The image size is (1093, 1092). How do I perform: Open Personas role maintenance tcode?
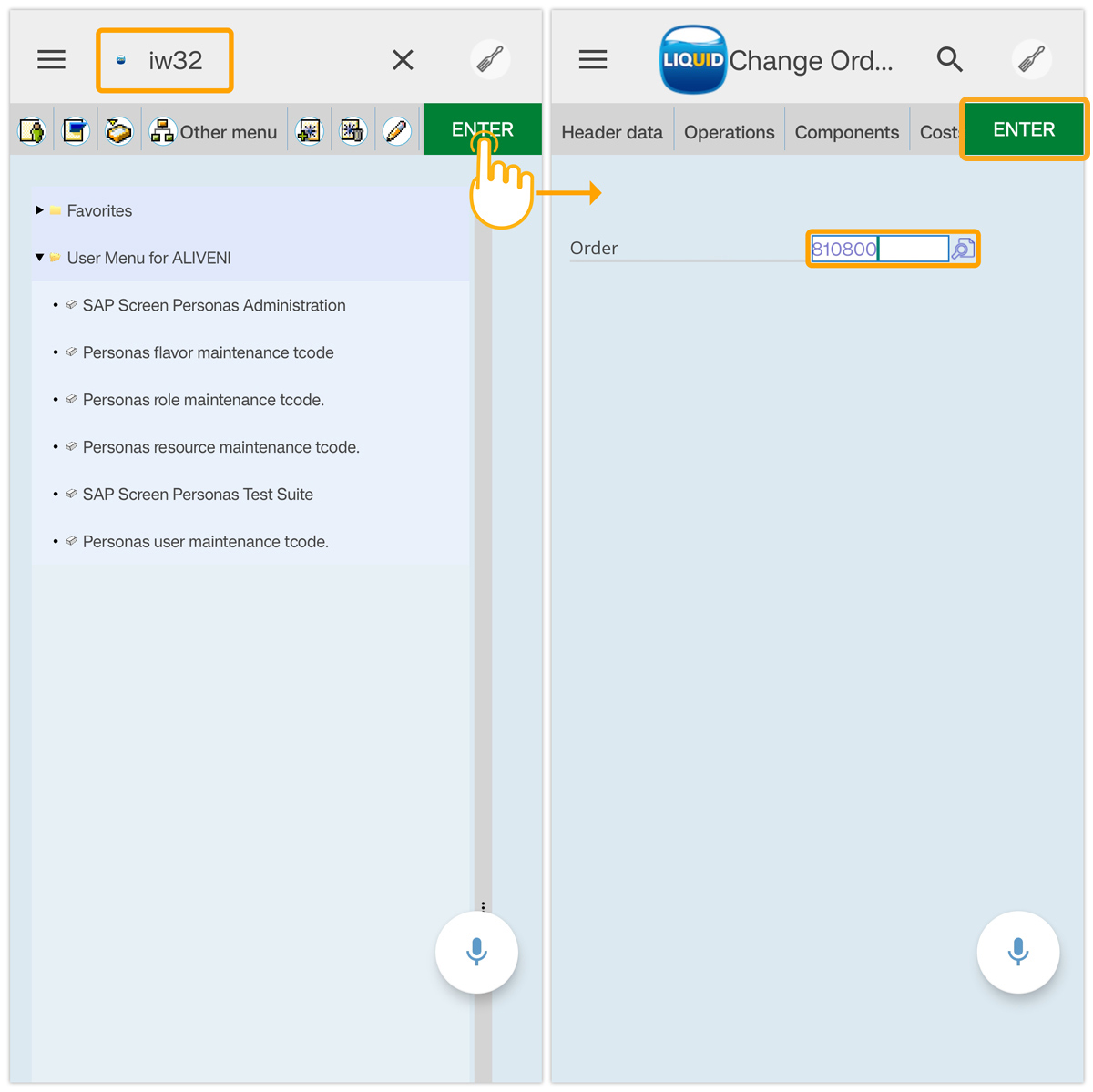[x=203, y=400]
